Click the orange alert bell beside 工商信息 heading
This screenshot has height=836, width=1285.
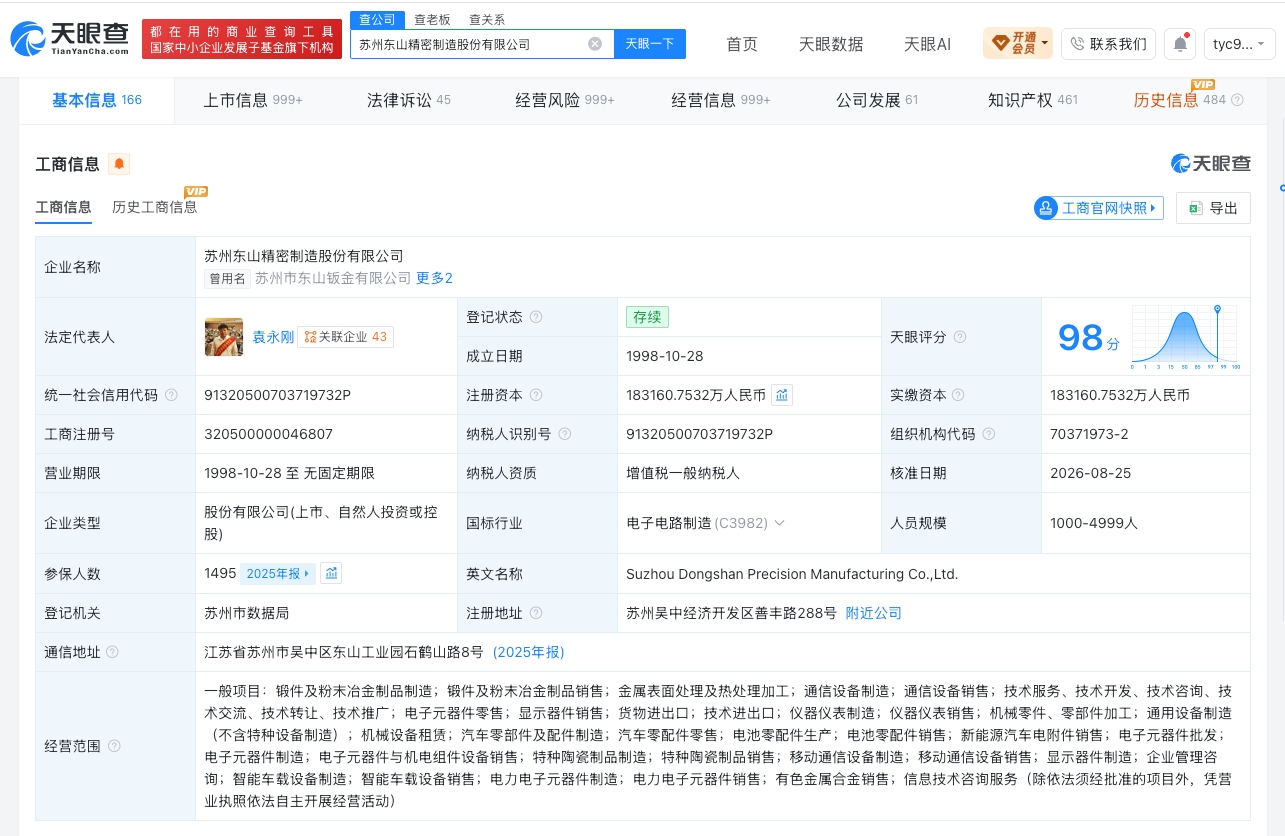point(119,164)
